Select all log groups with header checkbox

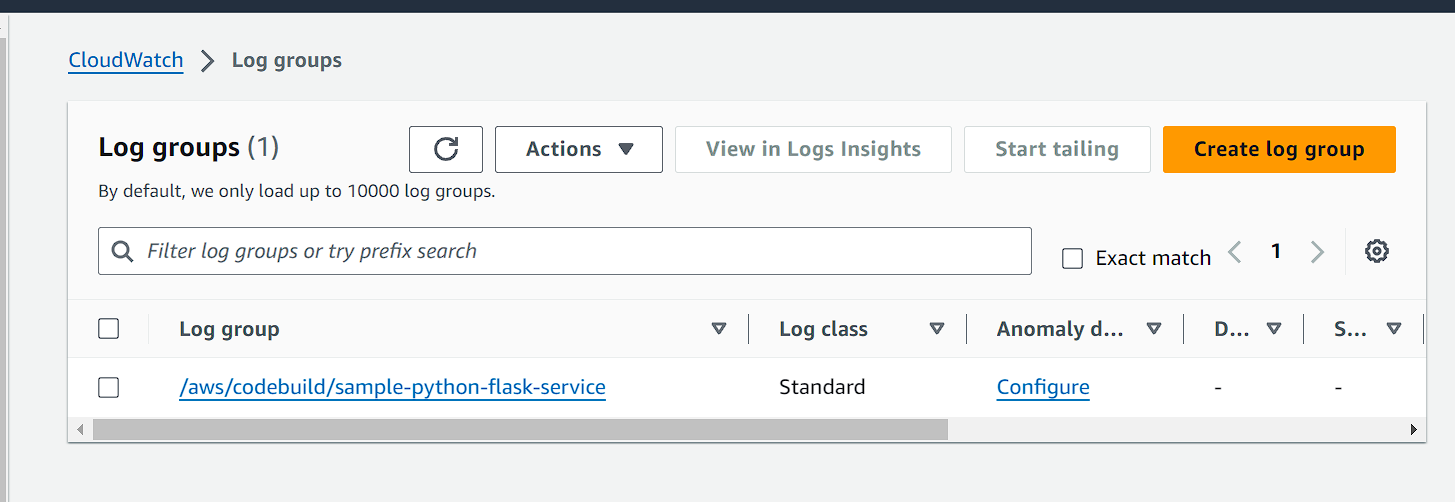[109, 329]
